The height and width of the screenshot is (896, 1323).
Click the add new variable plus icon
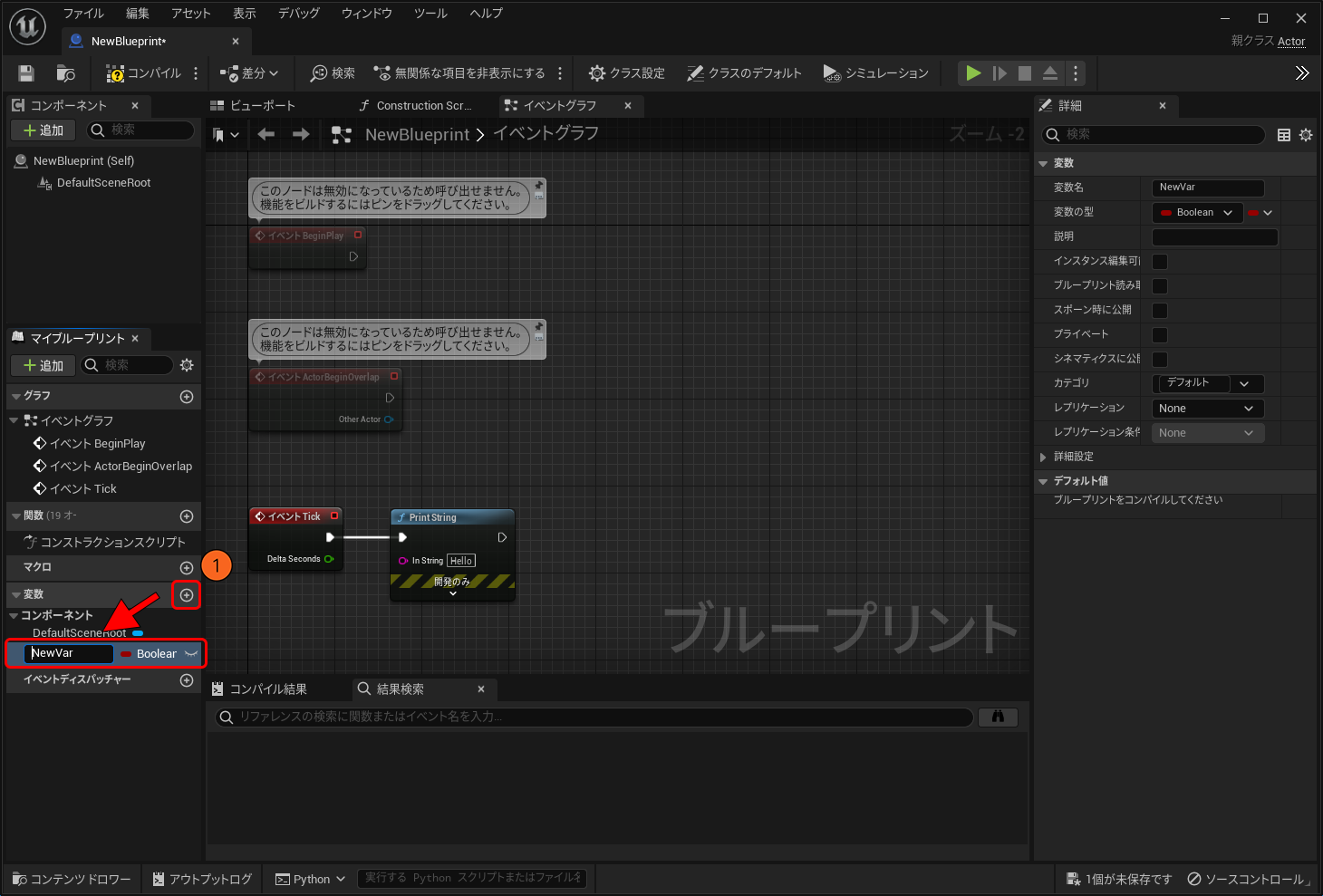pyautogui.click(x=187, y=595)
